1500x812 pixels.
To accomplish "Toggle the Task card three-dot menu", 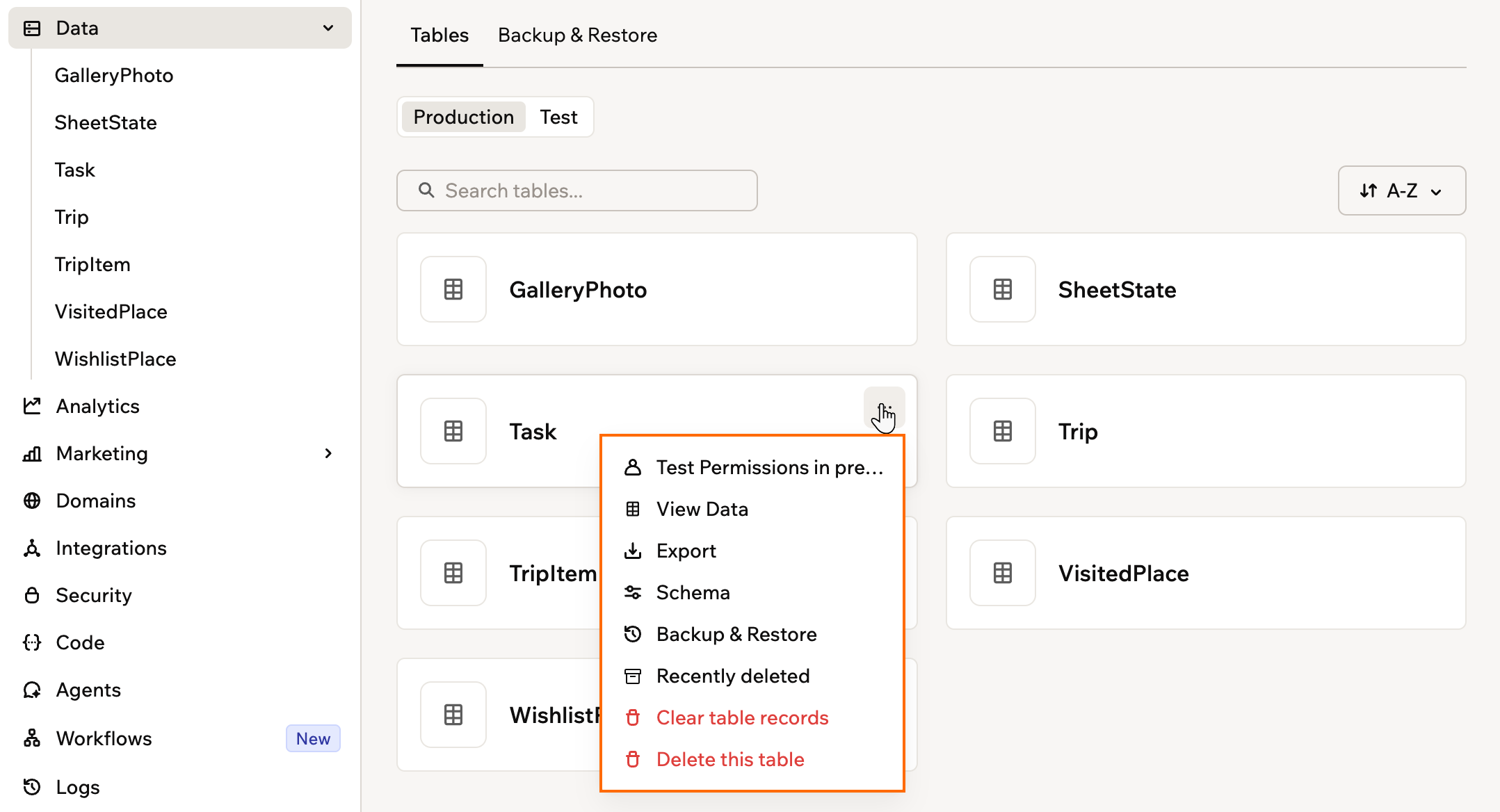I will 884,408.
